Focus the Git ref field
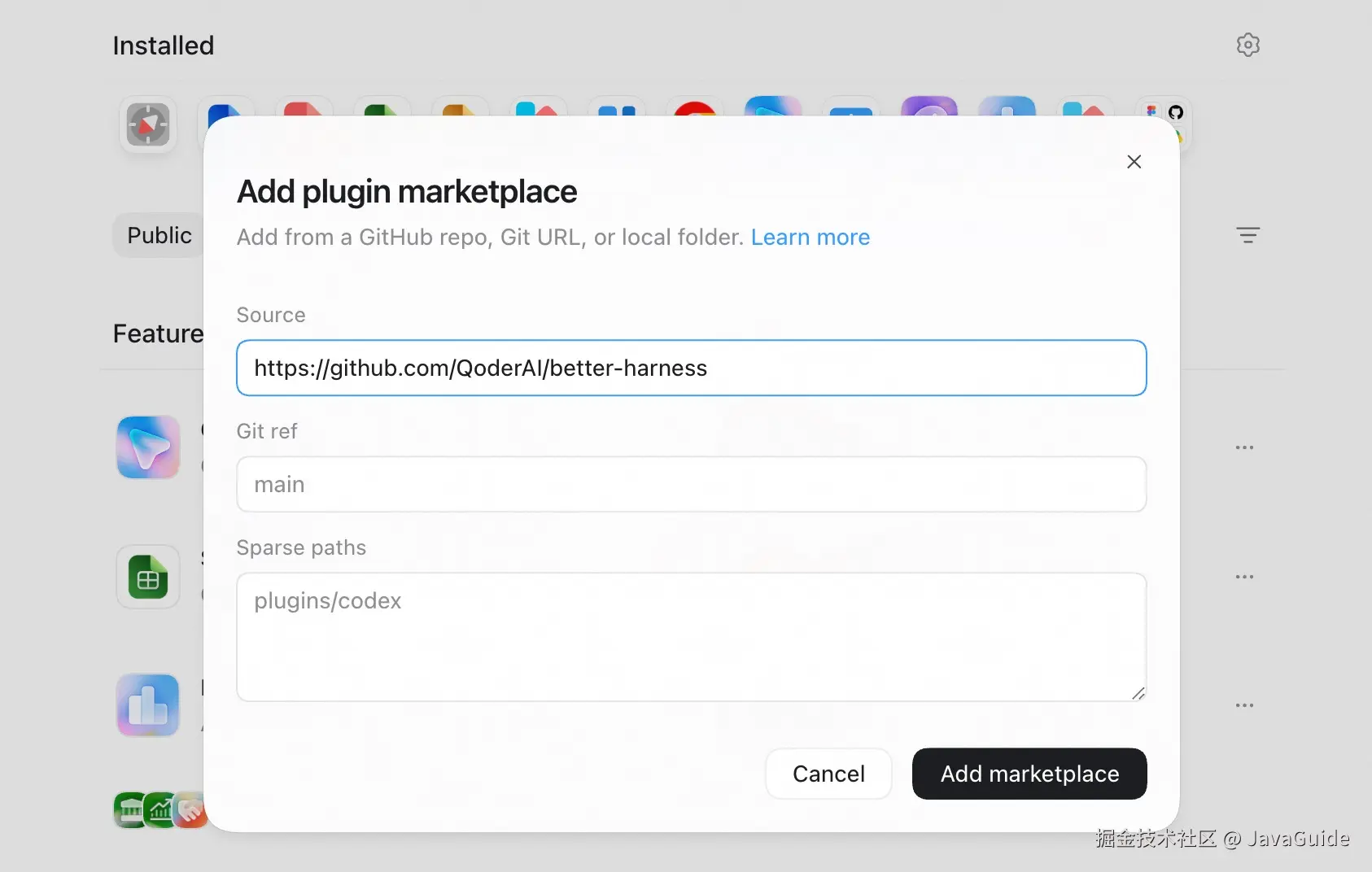1372x872 pixels. pyautogui.click(x=692, y=484)
